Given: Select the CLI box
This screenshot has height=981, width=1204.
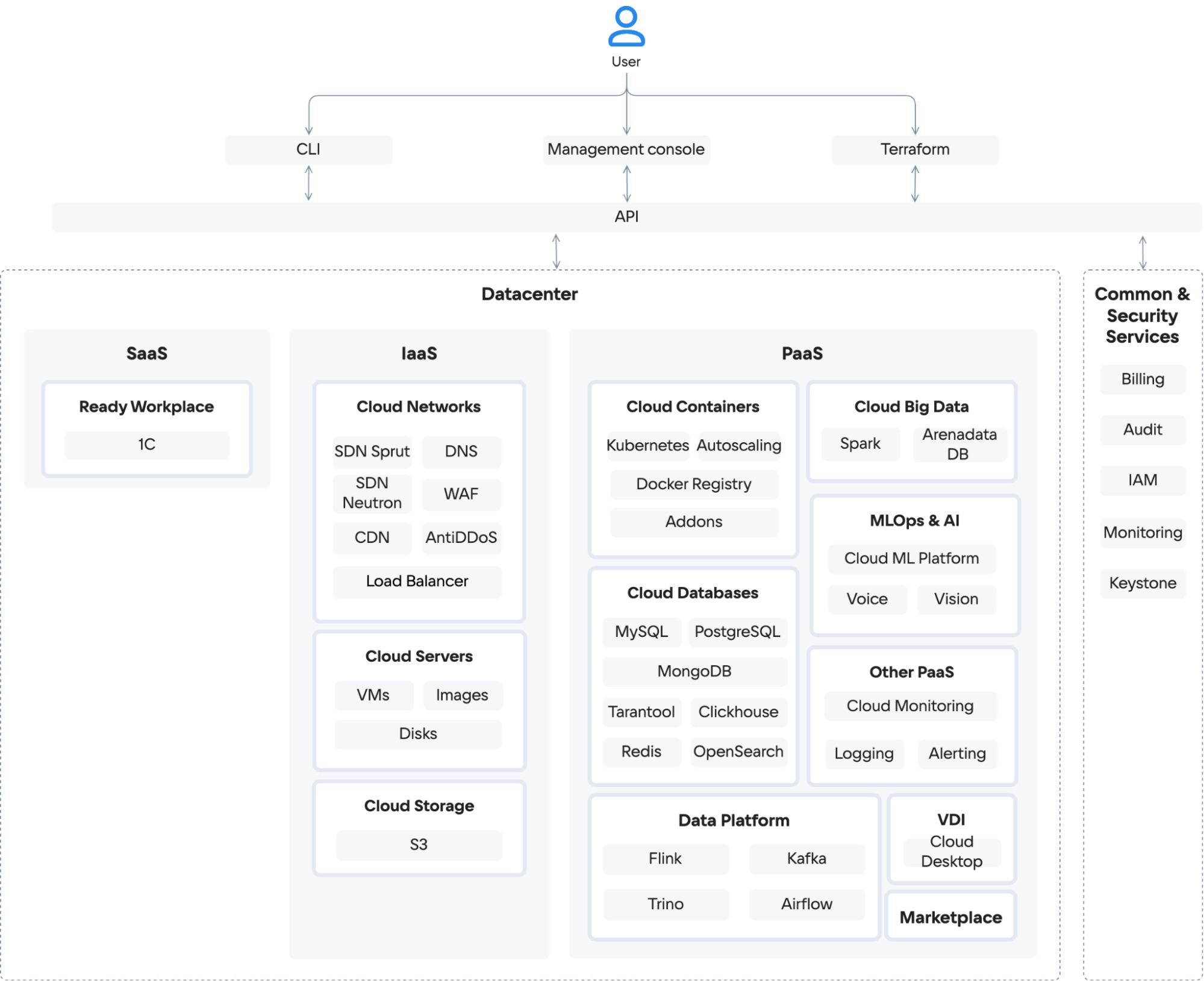Looking at the screenshot, I should click(308, 149).
